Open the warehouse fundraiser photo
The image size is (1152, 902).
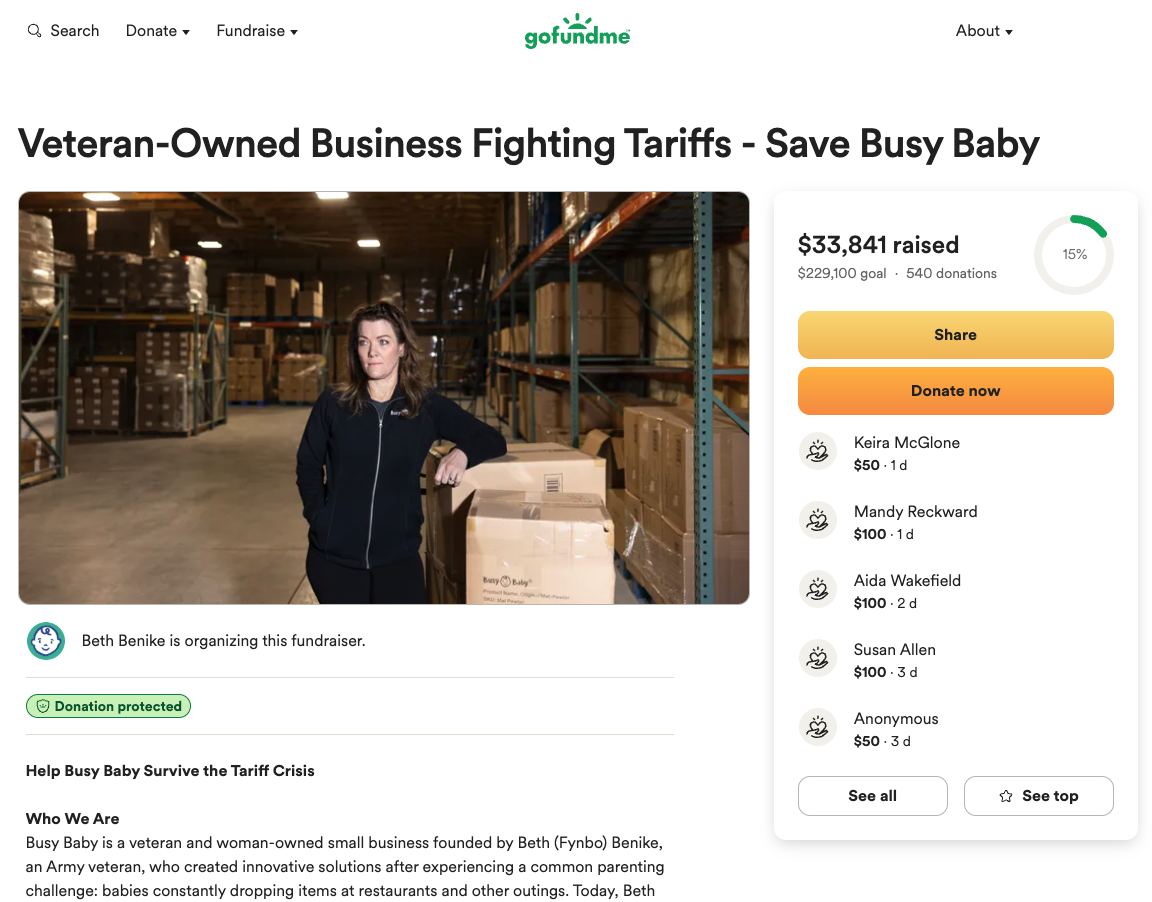coord(384,398)
